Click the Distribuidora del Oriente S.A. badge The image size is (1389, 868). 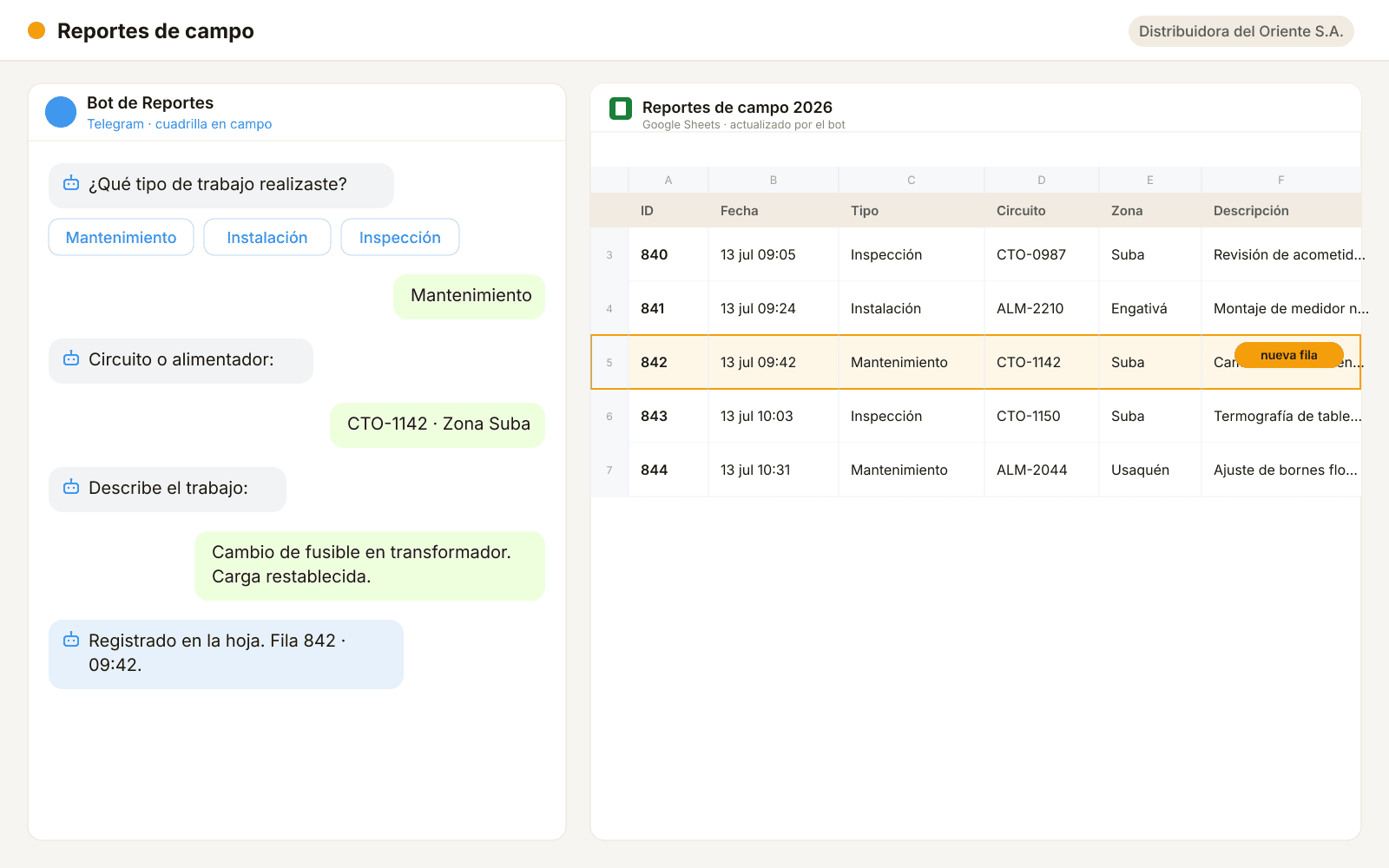[1241, 31]
